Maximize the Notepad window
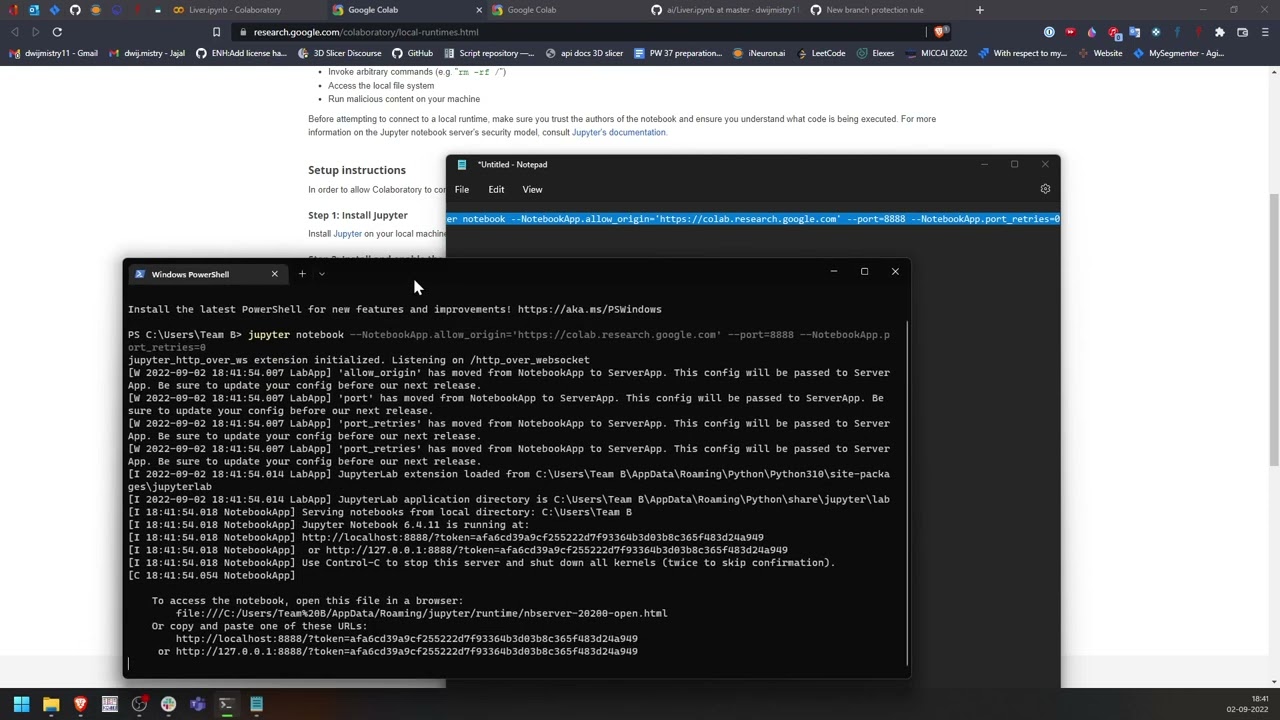 click(1014, 164)
